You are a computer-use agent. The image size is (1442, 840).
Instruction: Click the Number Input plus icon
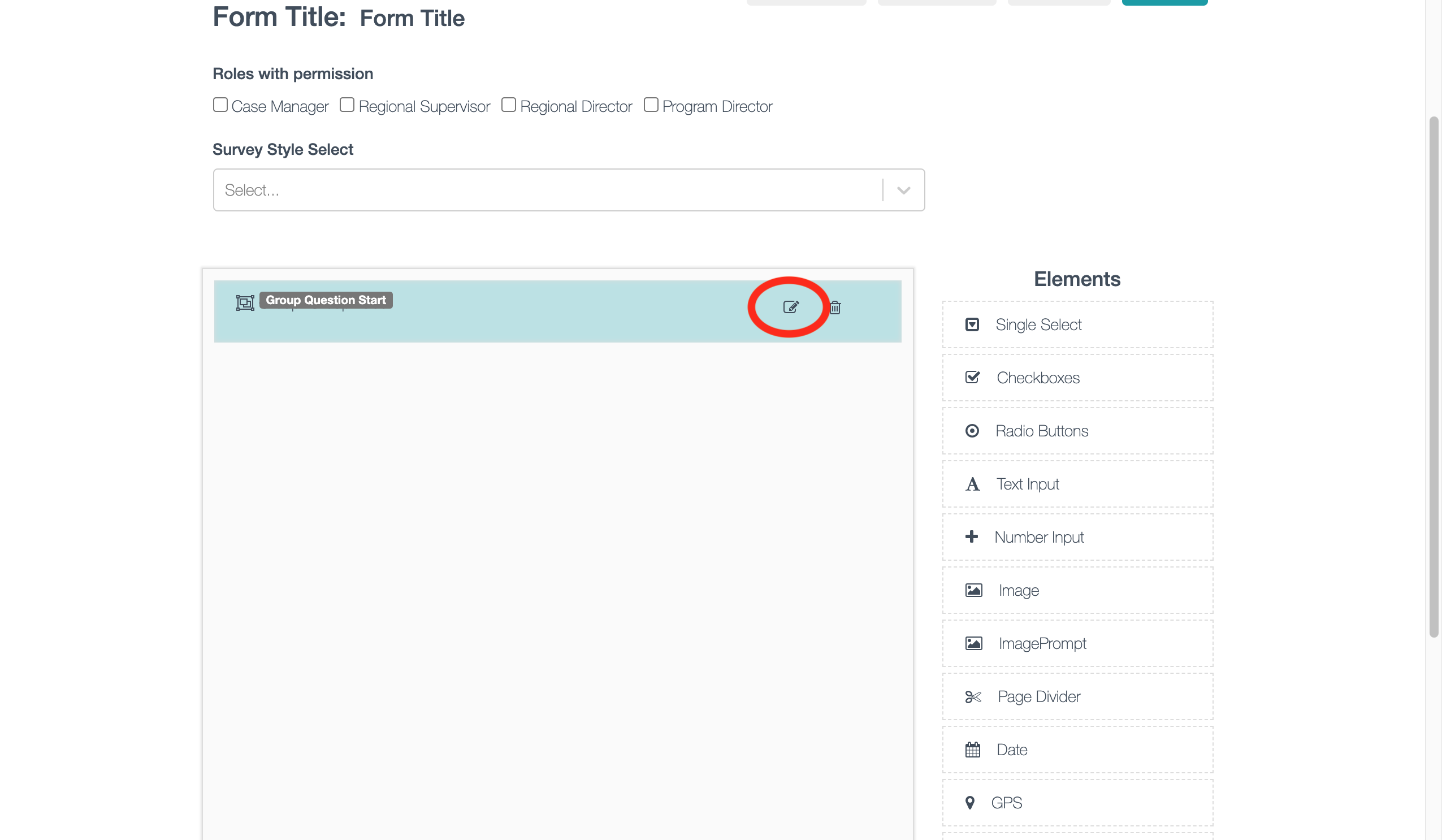pyautogui.click(x=971, y=537)
